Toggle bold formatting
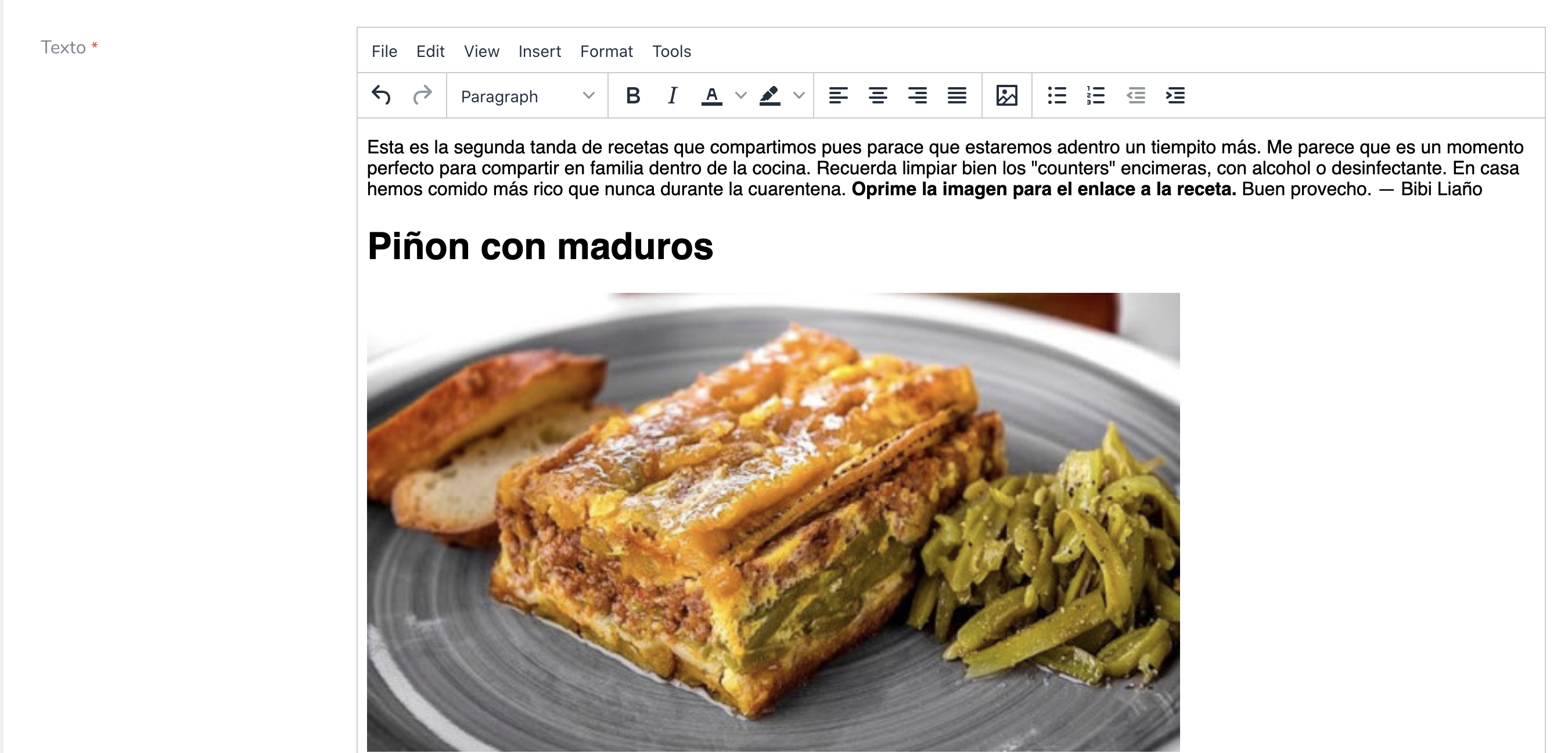Viewport: 1568px width, 753px height. [x=632, y=96]
